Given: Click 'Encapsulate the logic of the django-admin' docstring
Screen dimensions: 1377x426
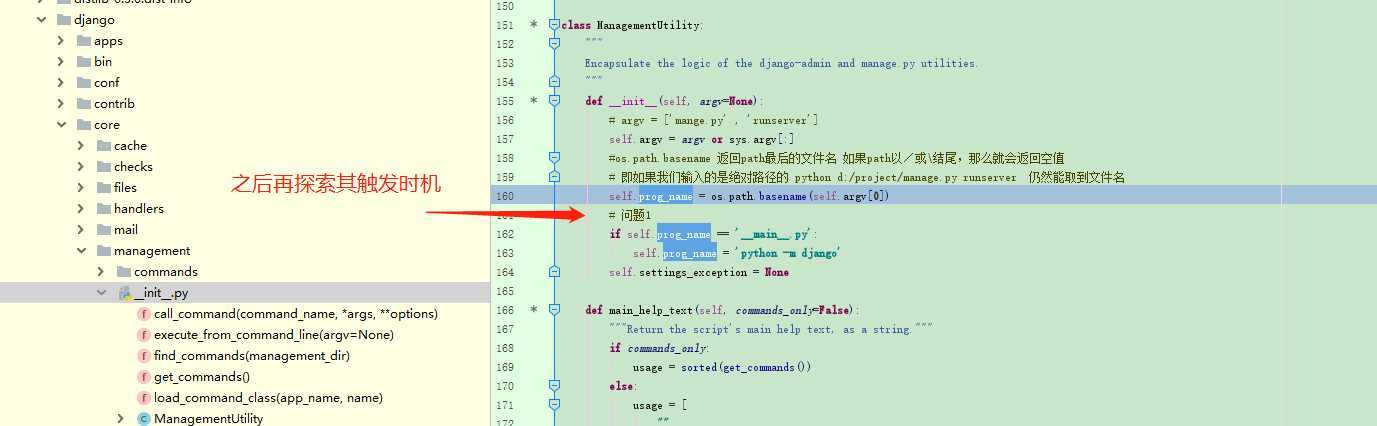Looking at the screenshot, I should tap(781, 63).
